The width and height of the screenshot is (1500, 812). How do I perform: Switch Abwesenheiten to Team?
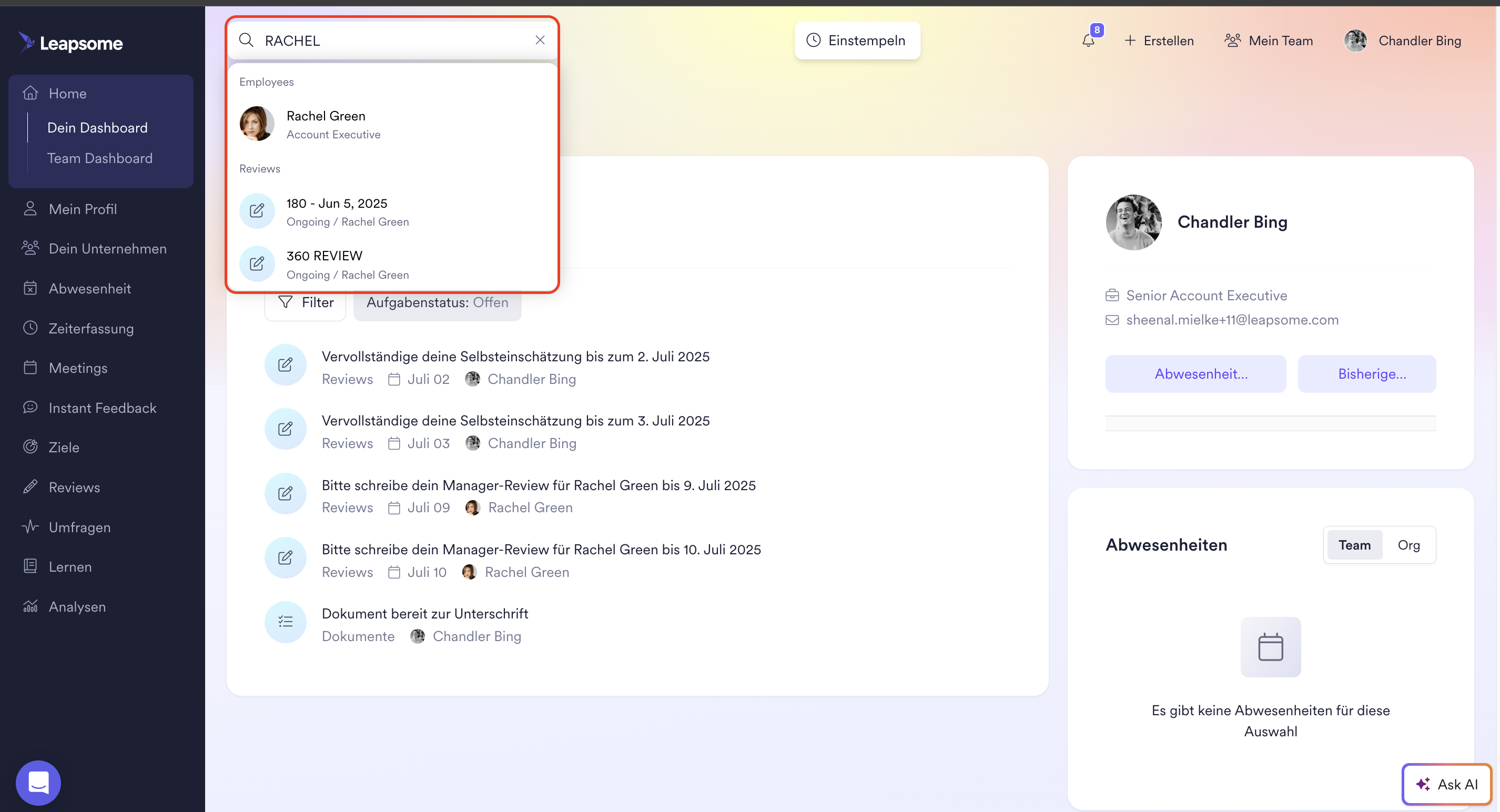coord(1354,545)
